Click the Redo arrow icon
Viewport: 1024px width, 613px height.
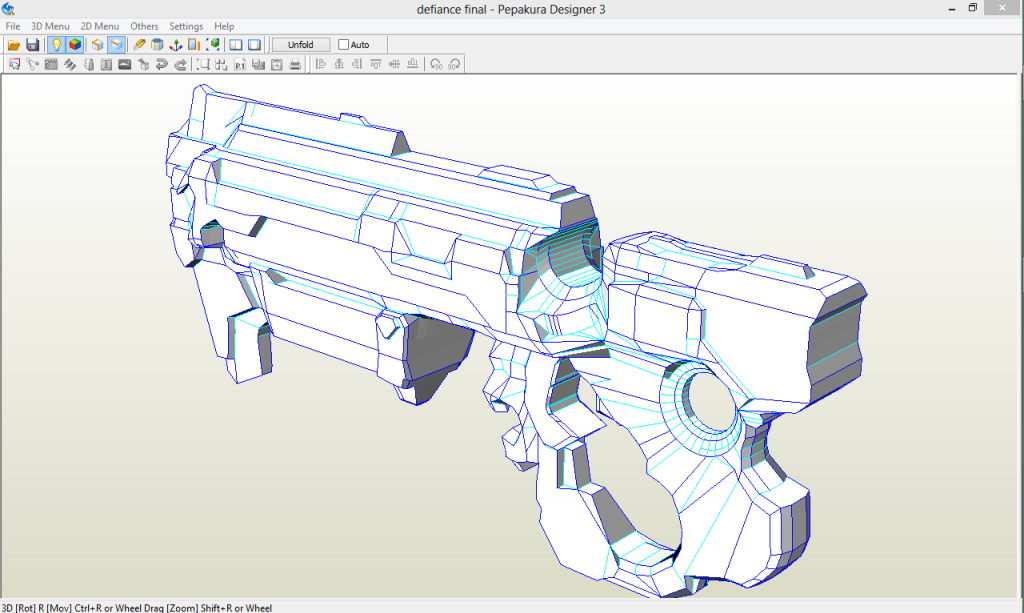pyautogui.click(x=180, y=64)
